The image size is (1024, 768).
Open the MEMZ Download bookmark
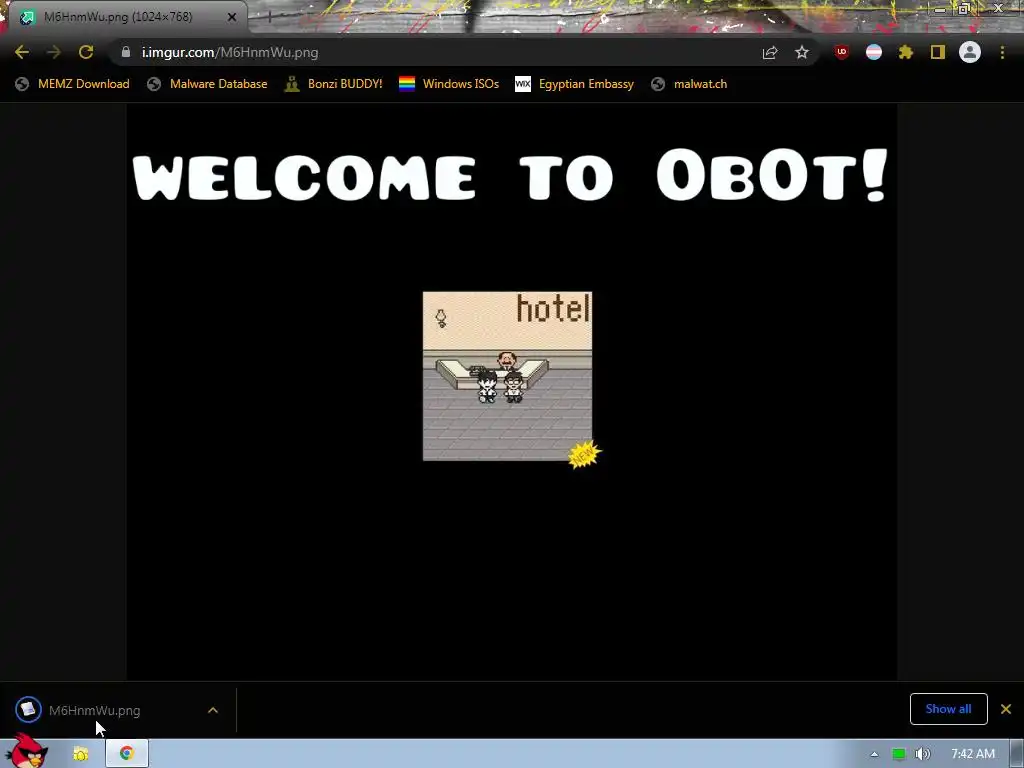[72, 84]
